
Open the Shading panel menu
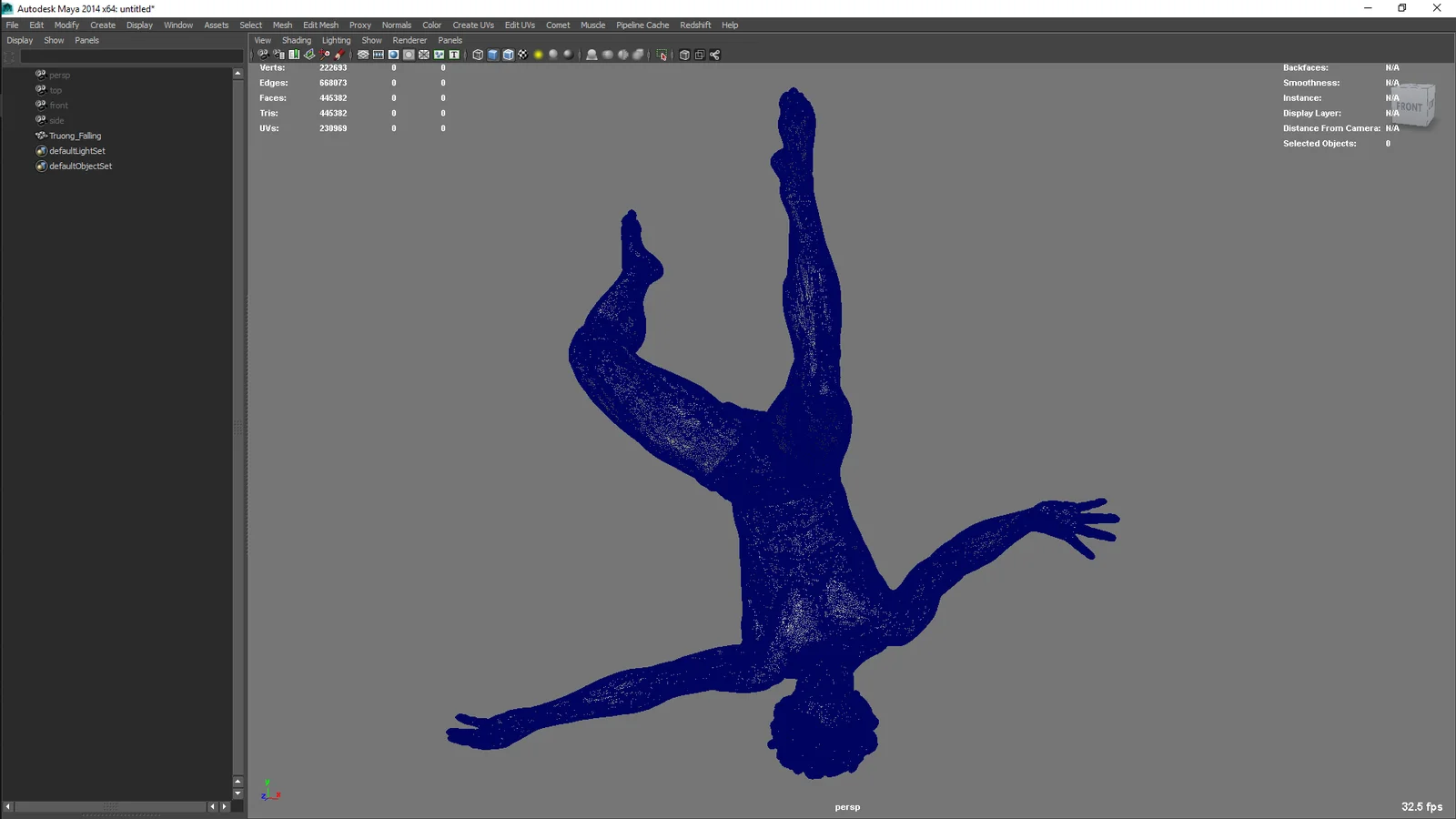pyautogui.click(x=296, y=40)
